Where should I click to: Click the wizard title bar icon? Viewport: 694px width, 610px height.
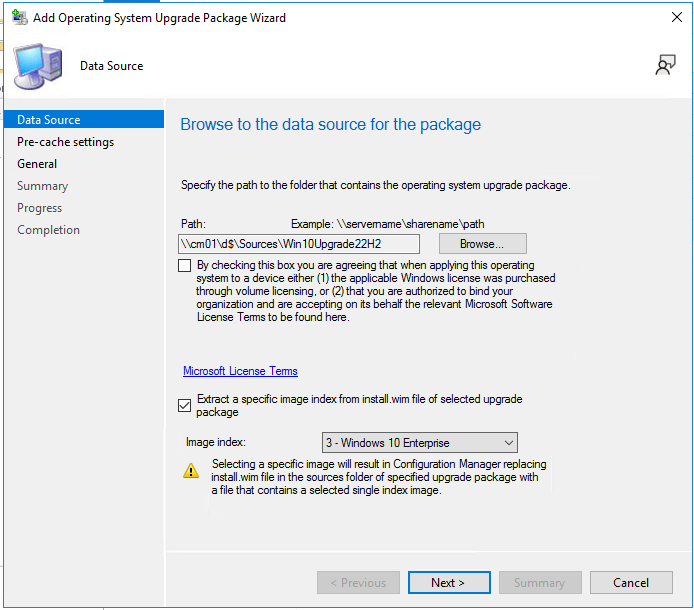tap(19, 17)
